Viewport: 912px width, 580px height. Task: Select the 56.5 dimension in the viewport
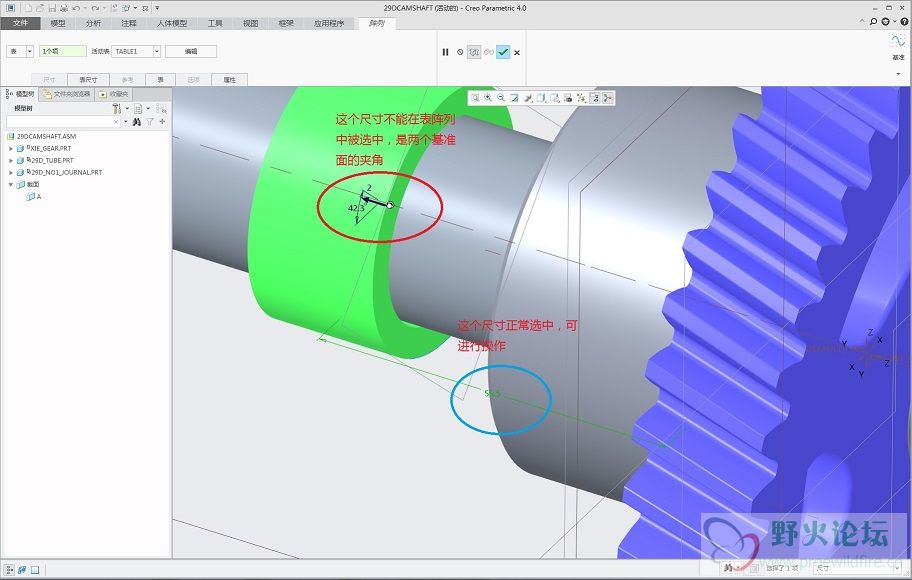[492, 394]
